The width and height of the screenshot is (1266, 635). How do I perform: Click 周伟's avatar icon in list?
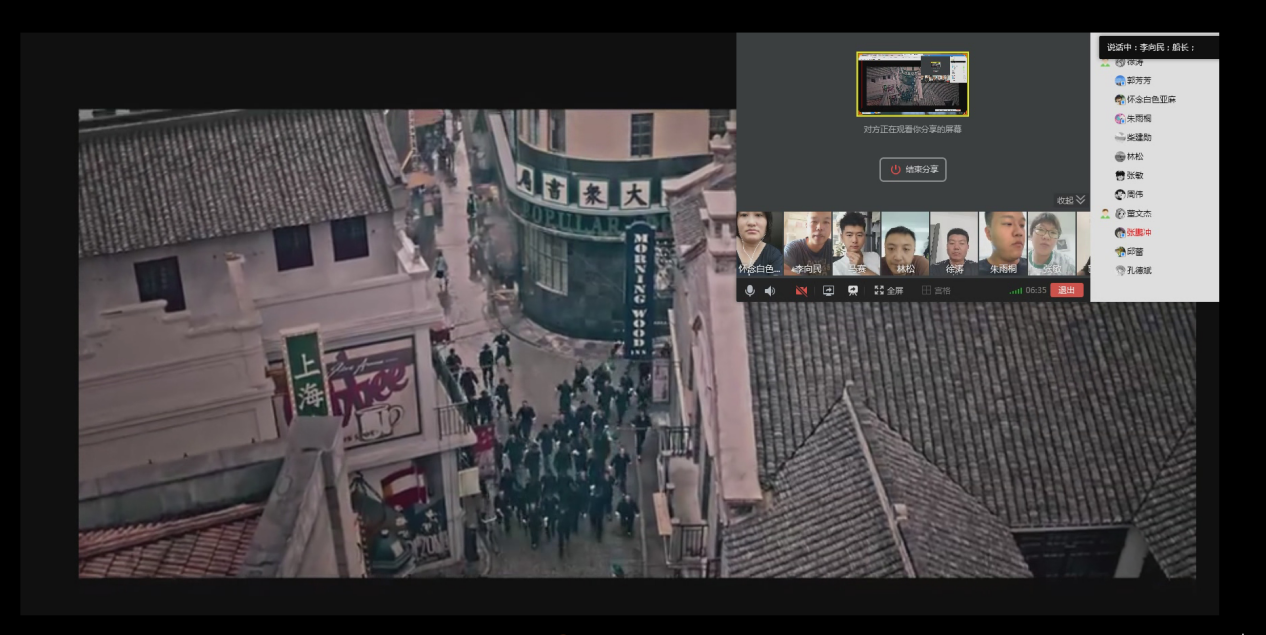point(1120,194)
